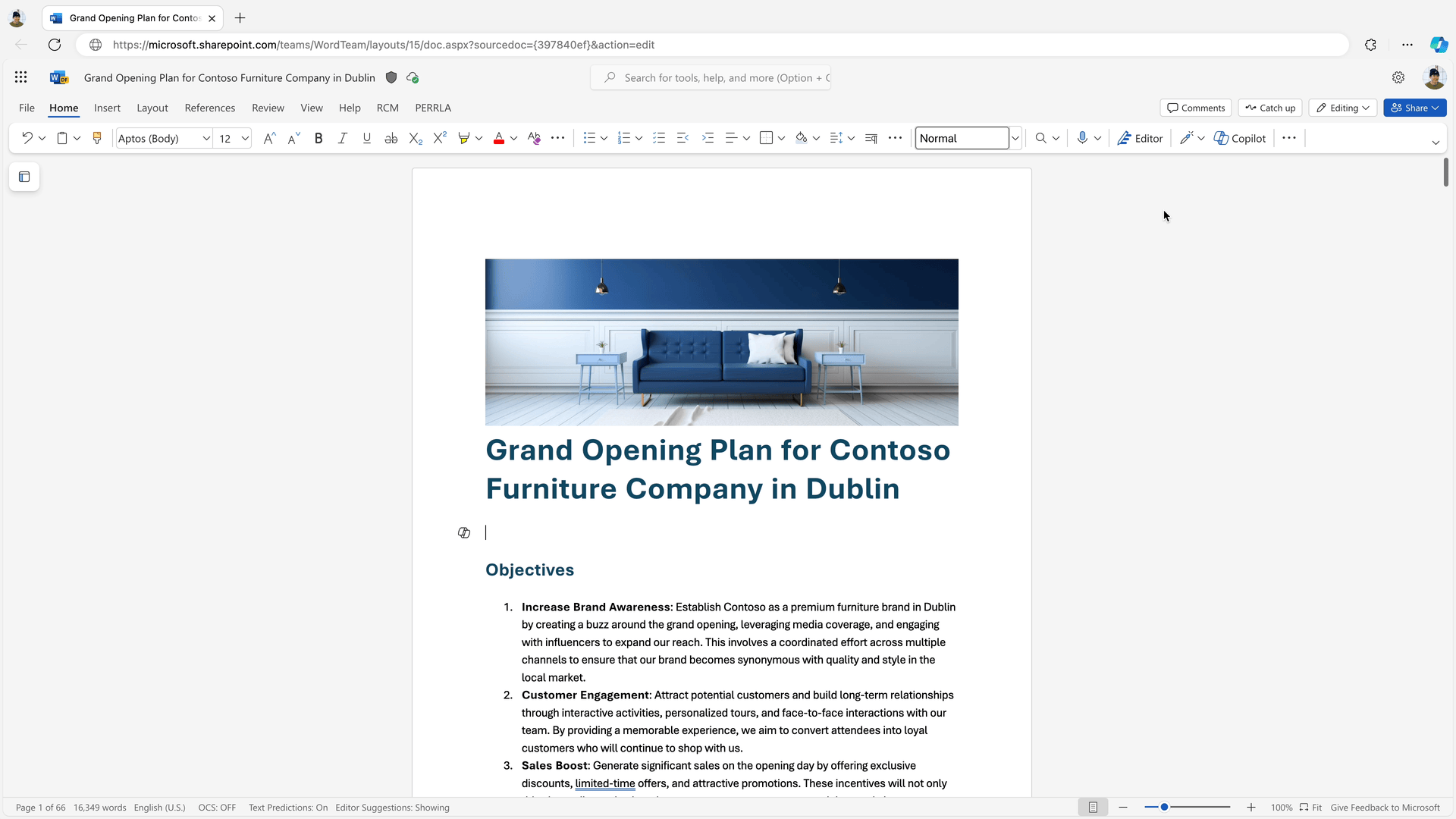Open the Normal styles dropdown

[1016, 138]
